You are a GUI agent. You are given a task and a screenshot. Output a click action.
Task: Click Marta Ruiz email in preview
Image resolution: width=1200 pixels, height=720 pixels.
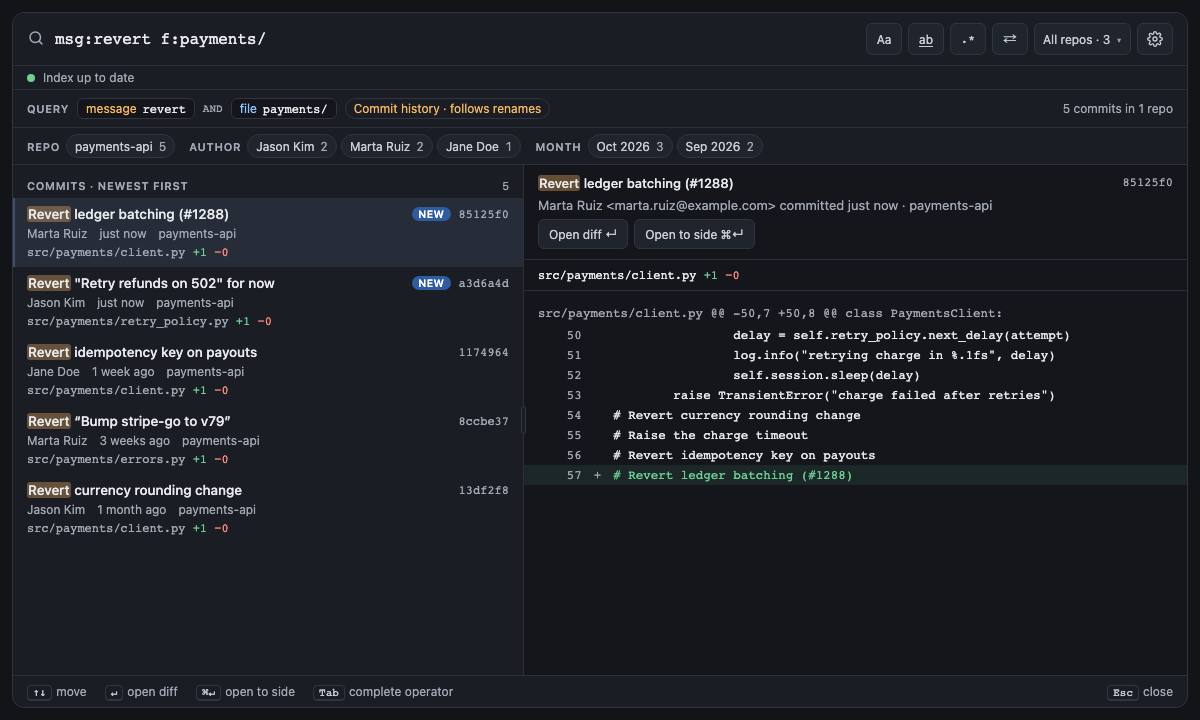tap(691, 205)
